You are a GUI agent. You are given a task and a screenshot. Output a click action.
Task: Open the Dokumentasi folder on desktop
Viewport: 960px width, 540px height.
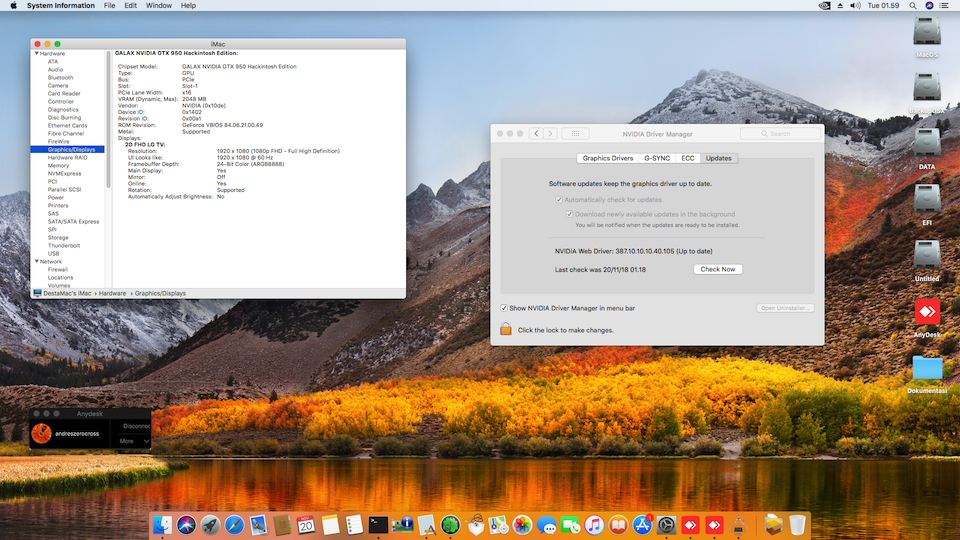pos(927,369)
